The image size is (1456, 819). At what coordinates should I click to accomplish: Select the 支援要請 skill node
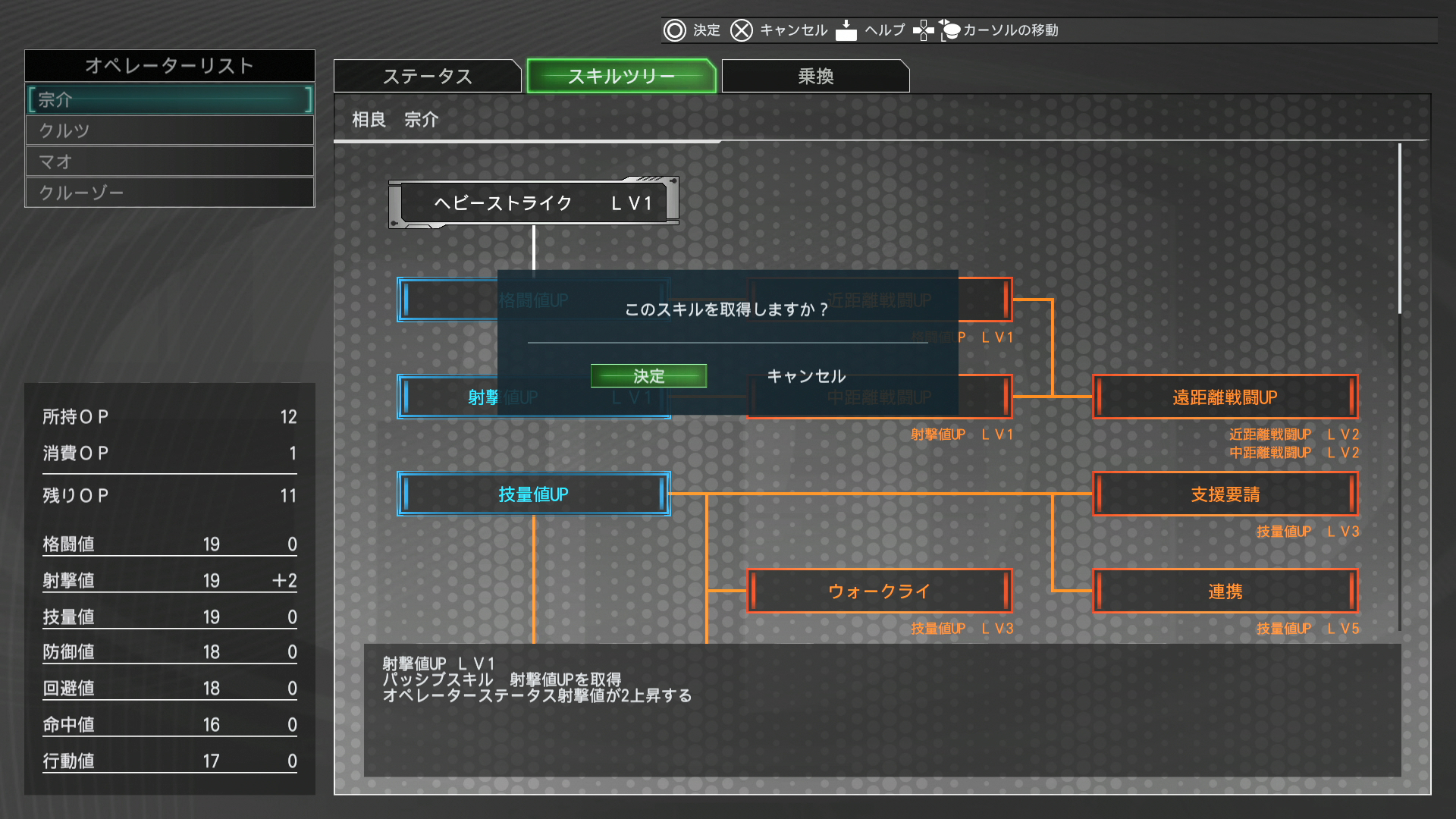[x=1225, y=494]
